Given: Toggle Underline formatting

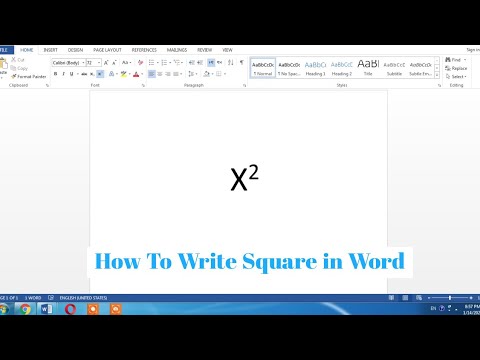Looking at the screenshot, I should 71,74.
